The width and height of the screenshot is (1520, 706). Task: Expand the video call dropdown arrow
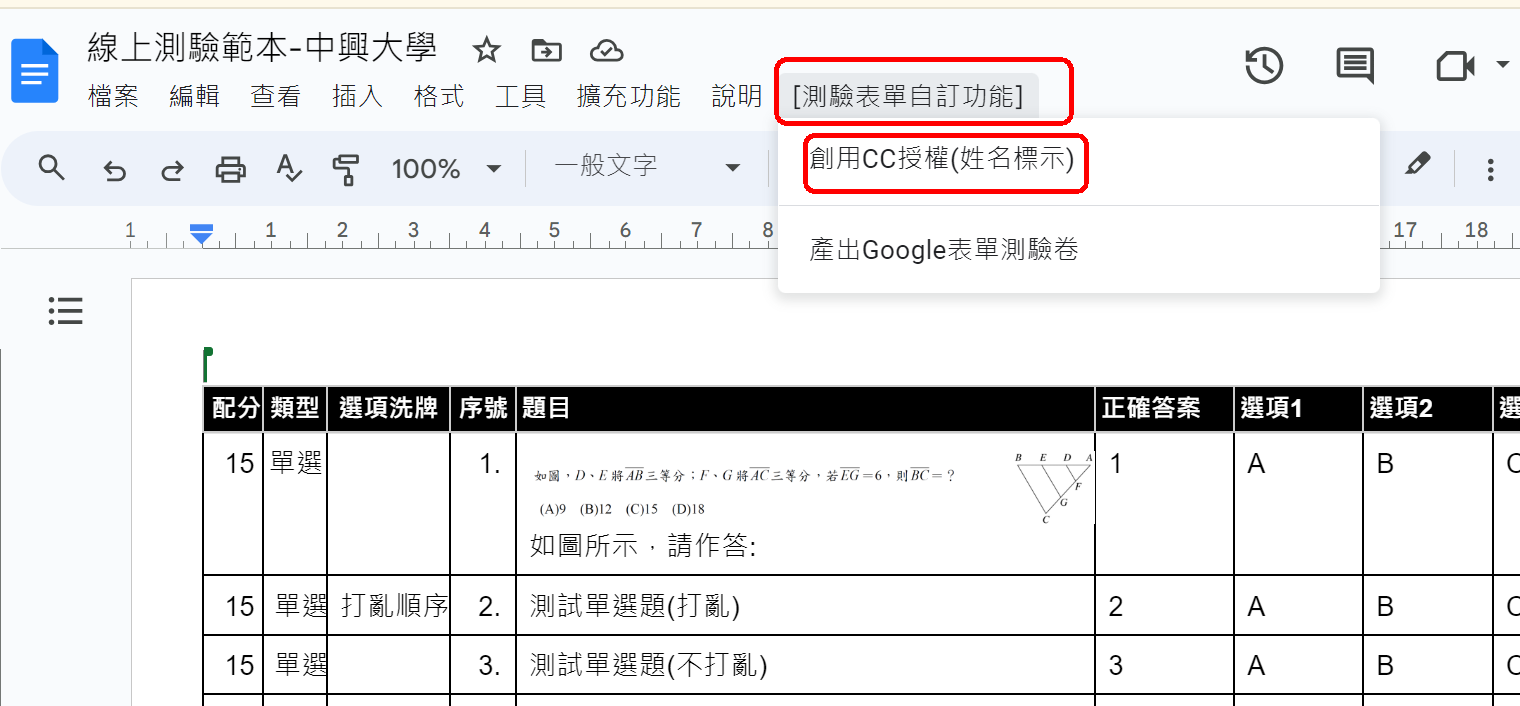pyautogui.click(x=1502, y=66)
